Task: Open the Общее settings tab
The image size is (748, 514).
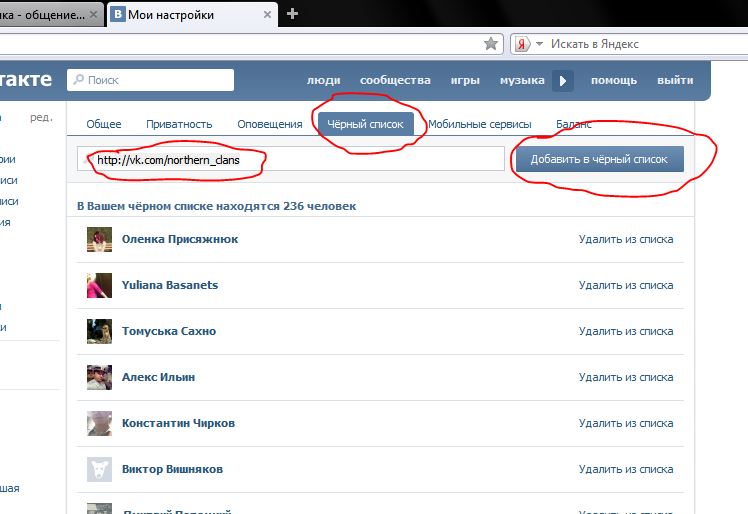Action: 104,124
